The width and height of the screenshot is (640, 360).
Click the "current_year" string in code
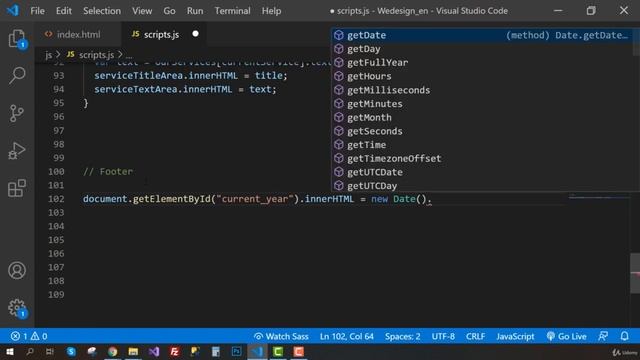[255, 199]
